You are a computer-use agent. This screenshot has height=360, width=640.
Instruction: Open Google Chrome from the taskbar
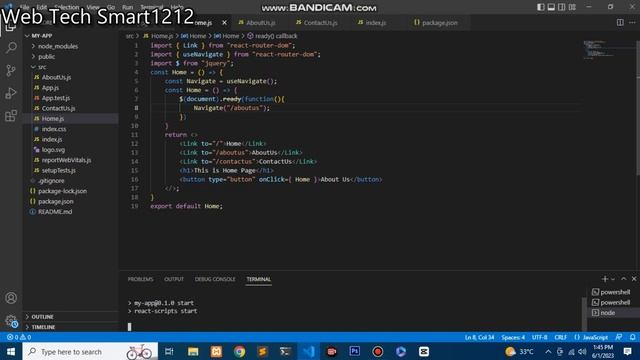239,351
